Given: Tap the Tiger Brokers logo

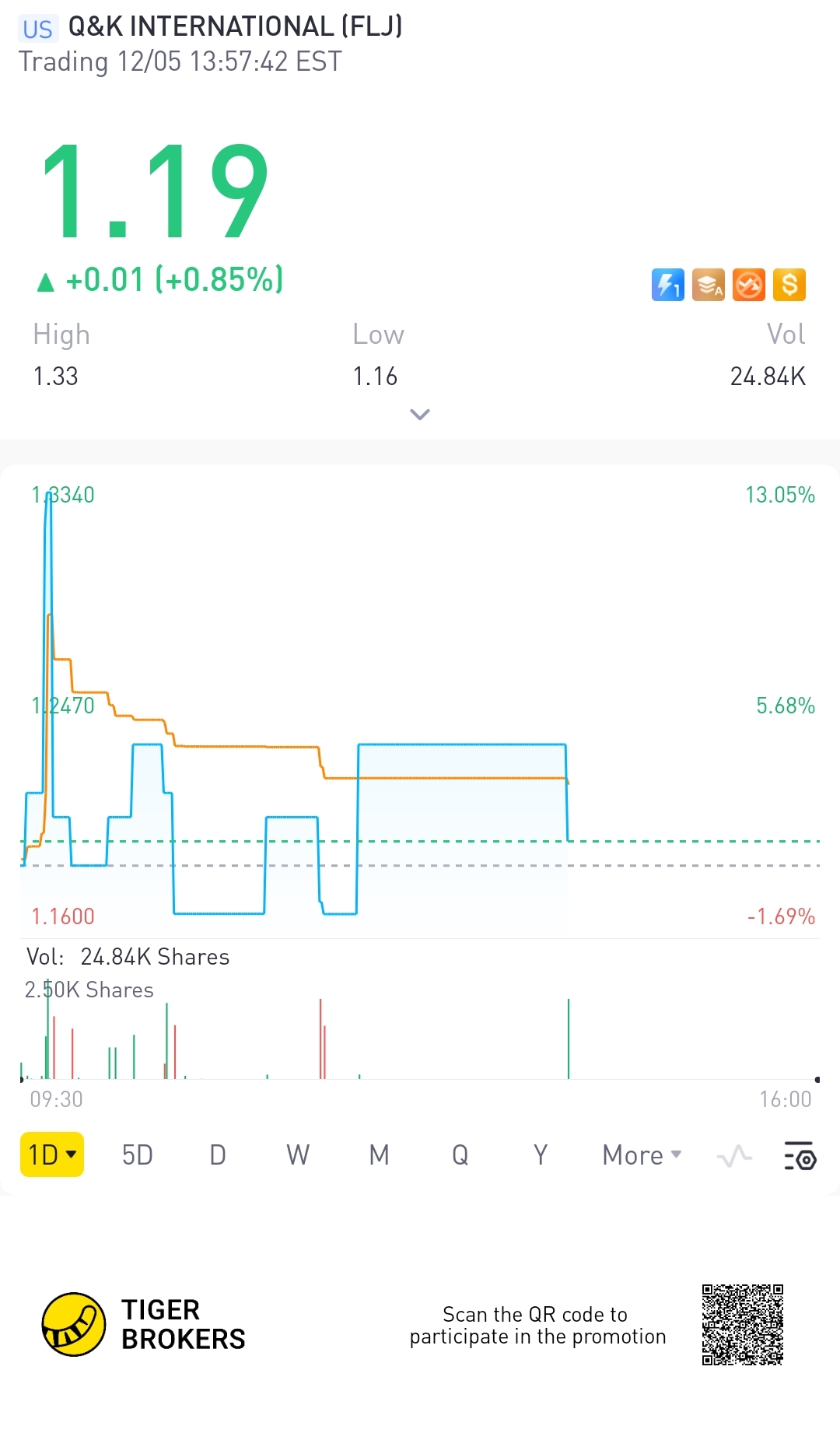Looking at the screenshot, I should point(74,1324).
